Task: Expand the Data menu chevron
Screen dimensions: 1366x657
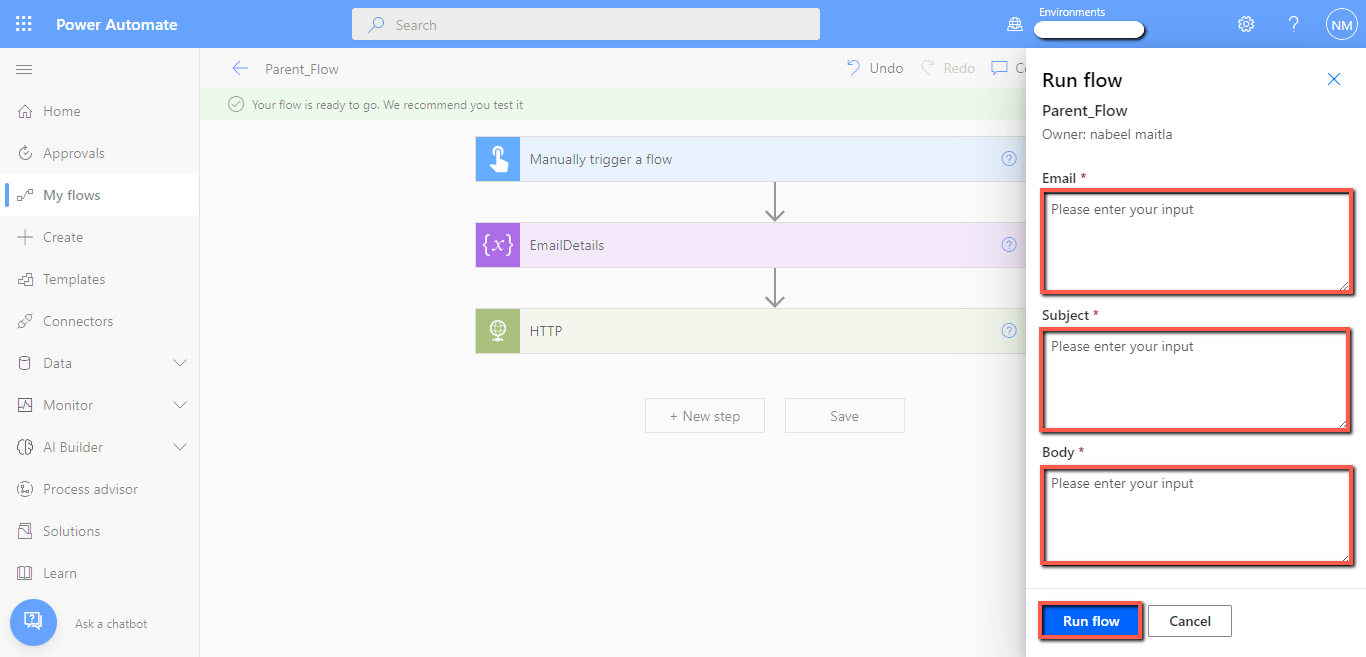Action: [x=180, y=363]
